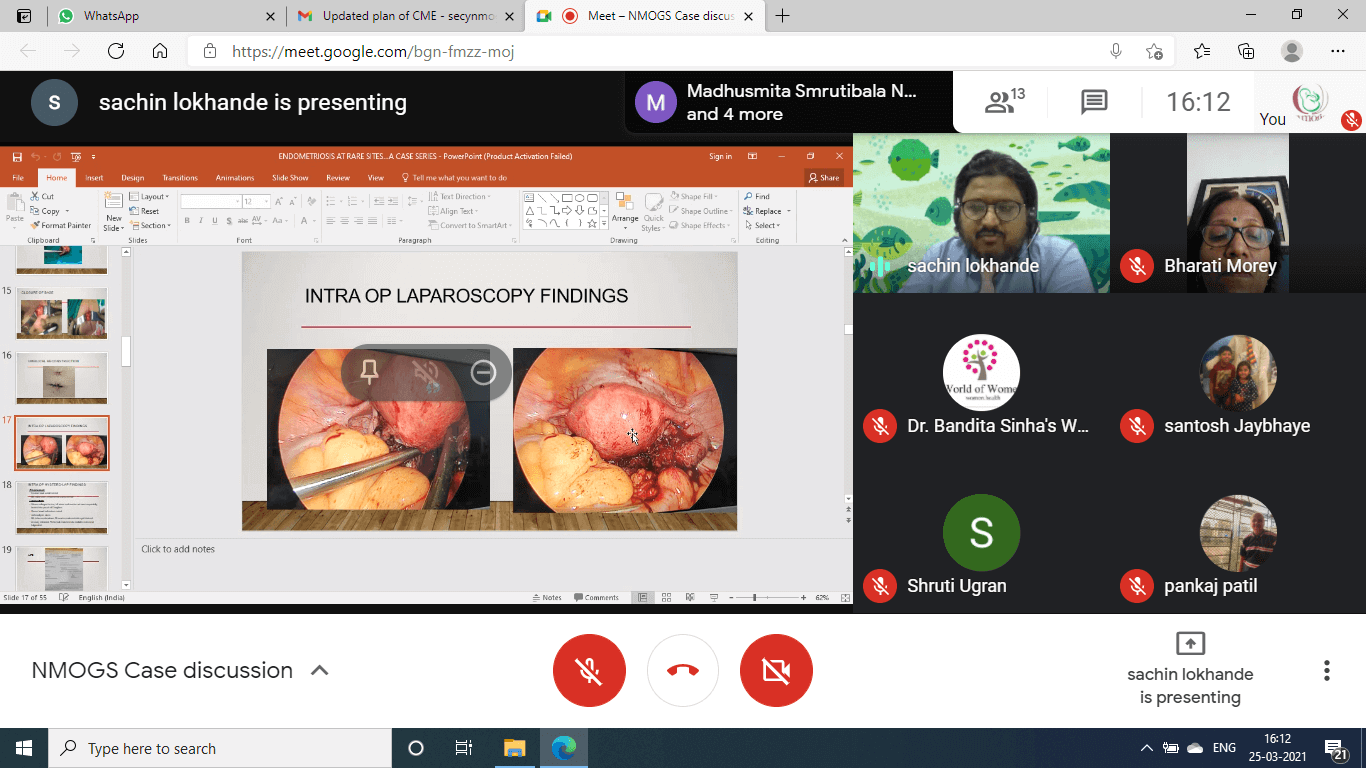The image size is (1366, 768).
Task: Expand NMOGS Case discussion meeting details
Action: click(x=320, y=671)
